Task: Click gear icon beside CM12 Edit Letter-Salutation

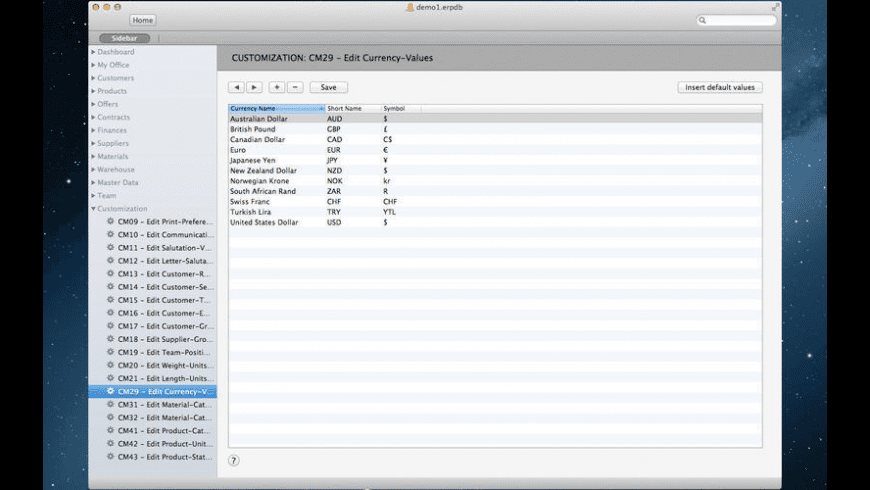Action: 110,260
